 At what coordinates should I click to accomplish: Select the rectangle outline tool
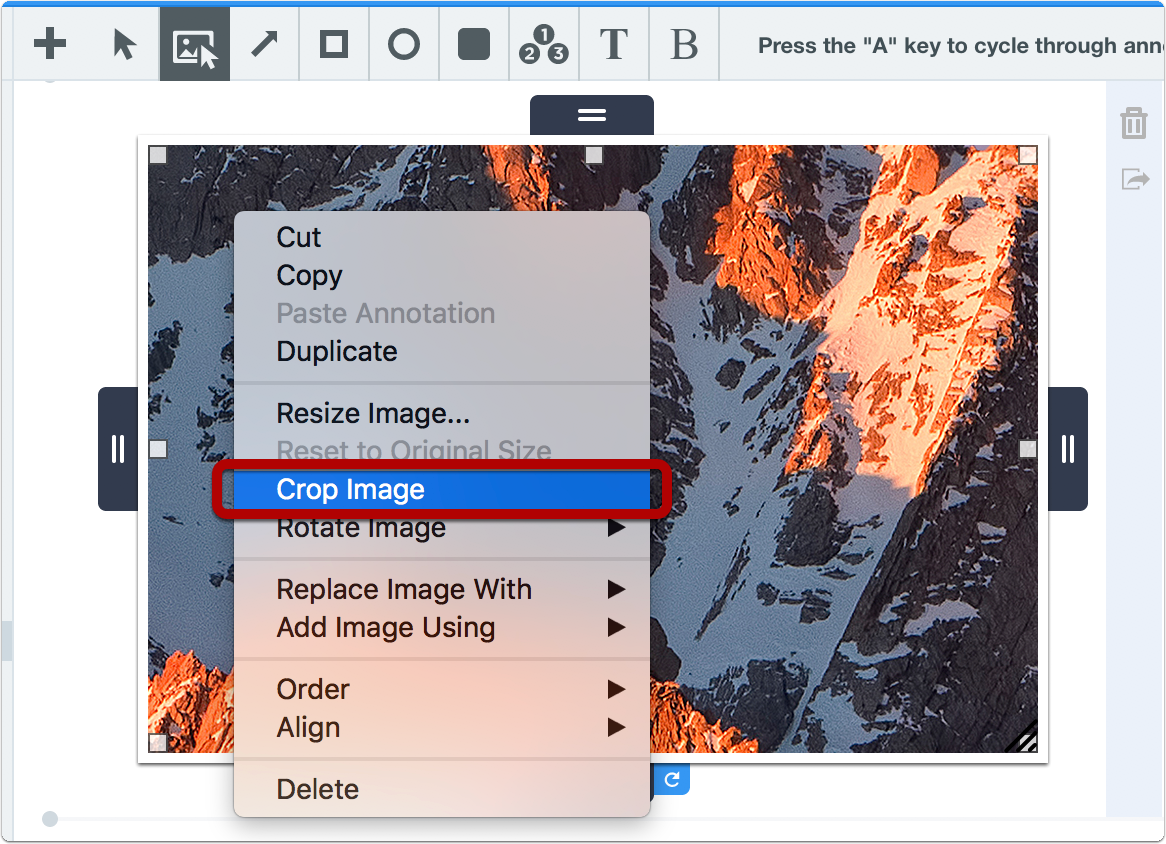[334, 44]
